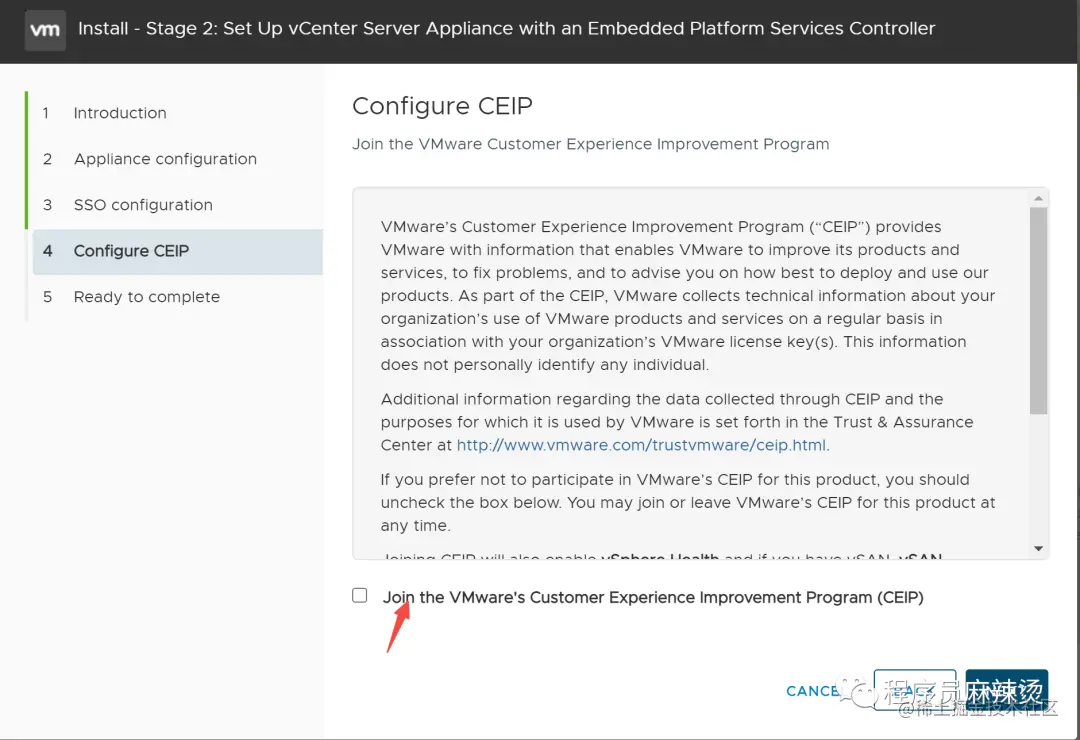Screen dimensions: 1080x740
Task: Click scrollbar up arrow in CEIP text
Action: point(1038,198)
